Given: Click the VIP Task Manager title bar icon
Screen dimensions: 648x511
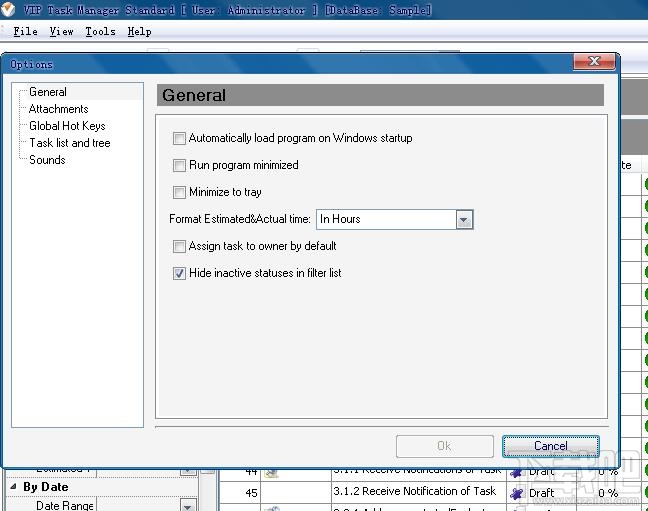Looking at the screenshot, I should [x=8, y=9].
